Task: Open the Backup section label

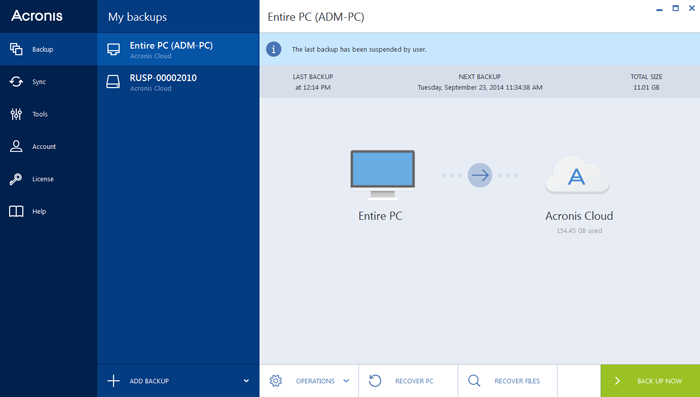Action: (42, 50)
